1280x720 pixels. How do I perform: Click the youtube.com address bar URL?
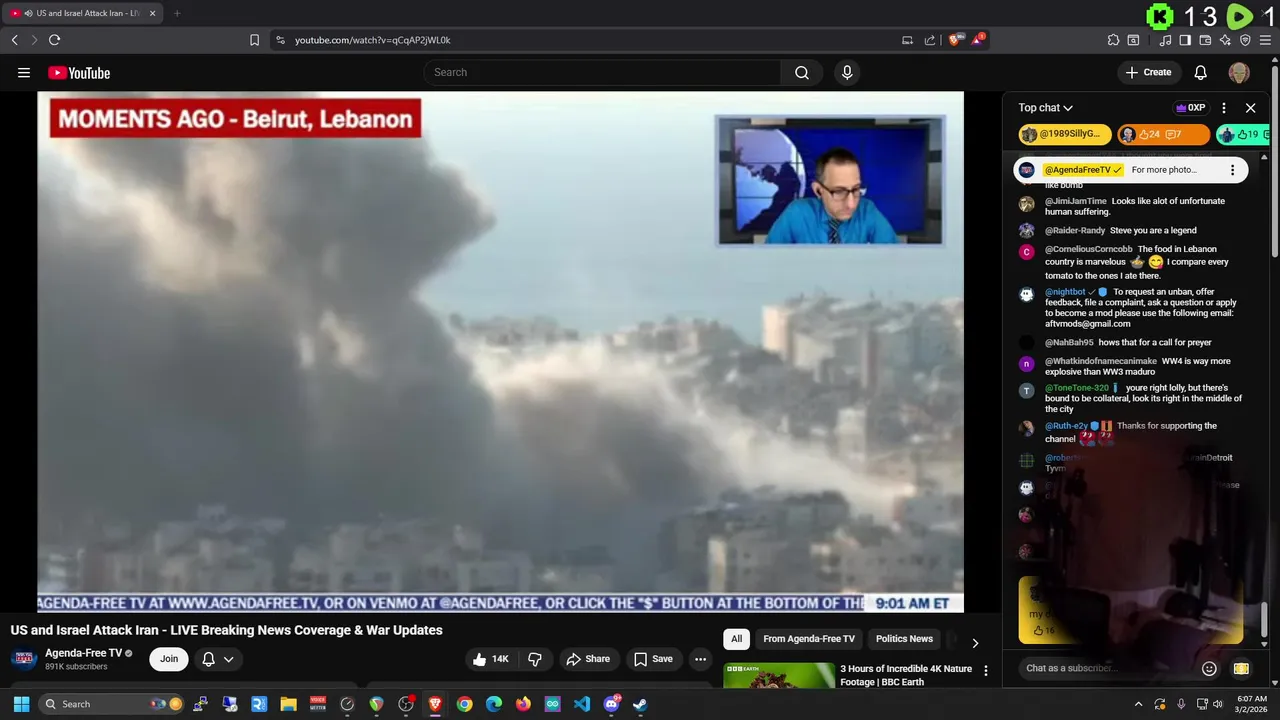(x=373, y=40)
